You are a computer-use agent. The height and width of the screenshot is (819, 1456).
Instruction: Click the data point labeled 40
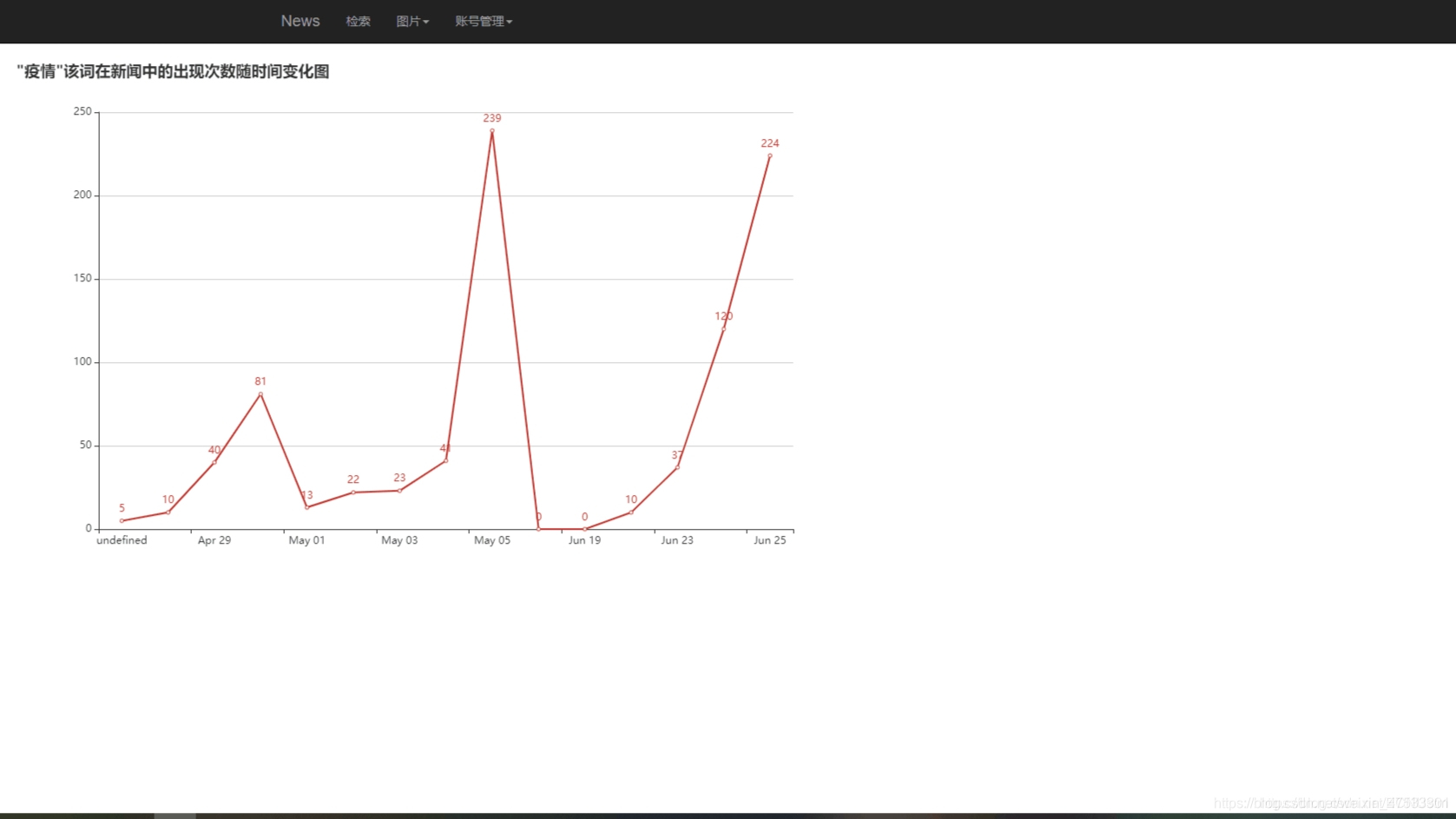[x=214, y=462]
